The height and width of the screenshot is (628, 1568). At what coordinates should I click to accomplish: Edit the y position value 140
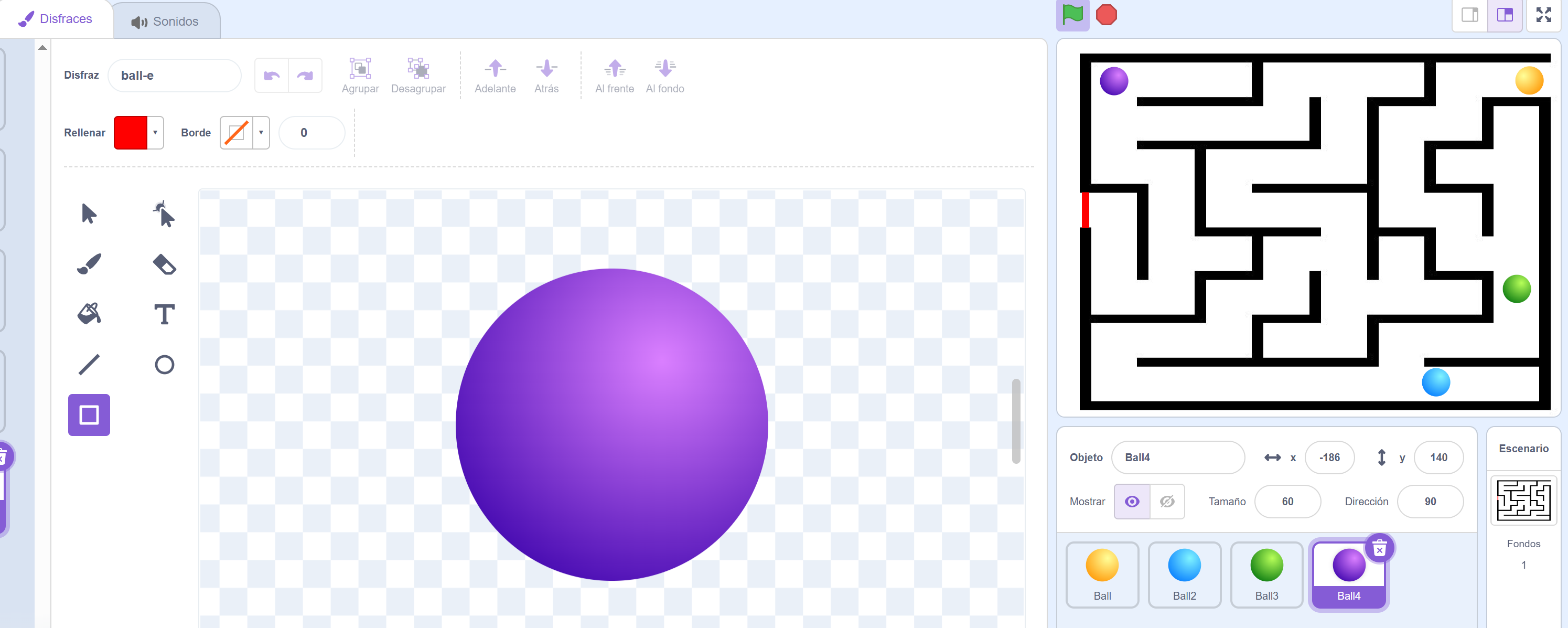coord(1438,457)
